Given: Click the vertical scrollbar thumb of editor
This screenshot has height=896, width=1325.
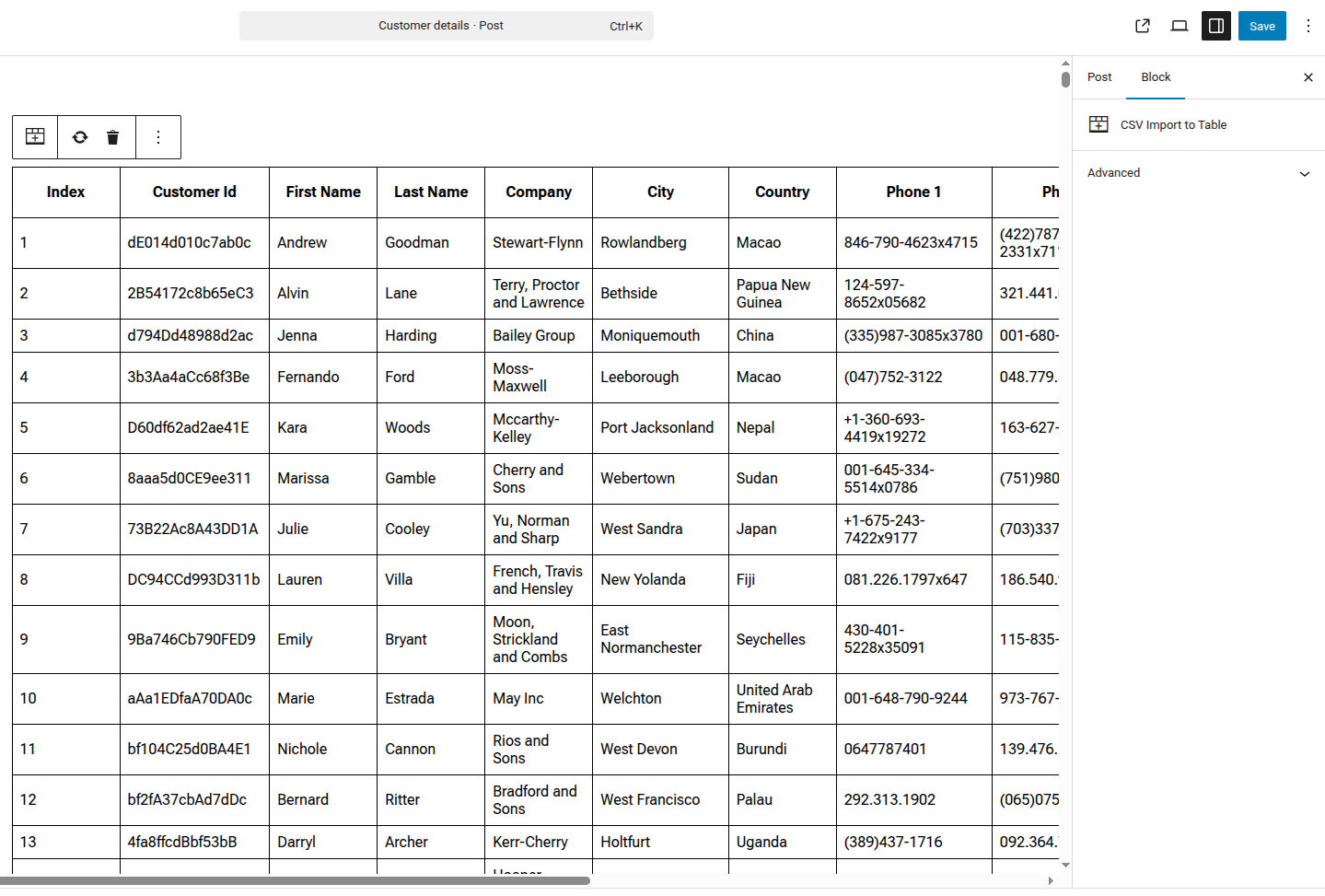Looking at the screenshot, I should pyautogui.click(x=1065, y=79).
